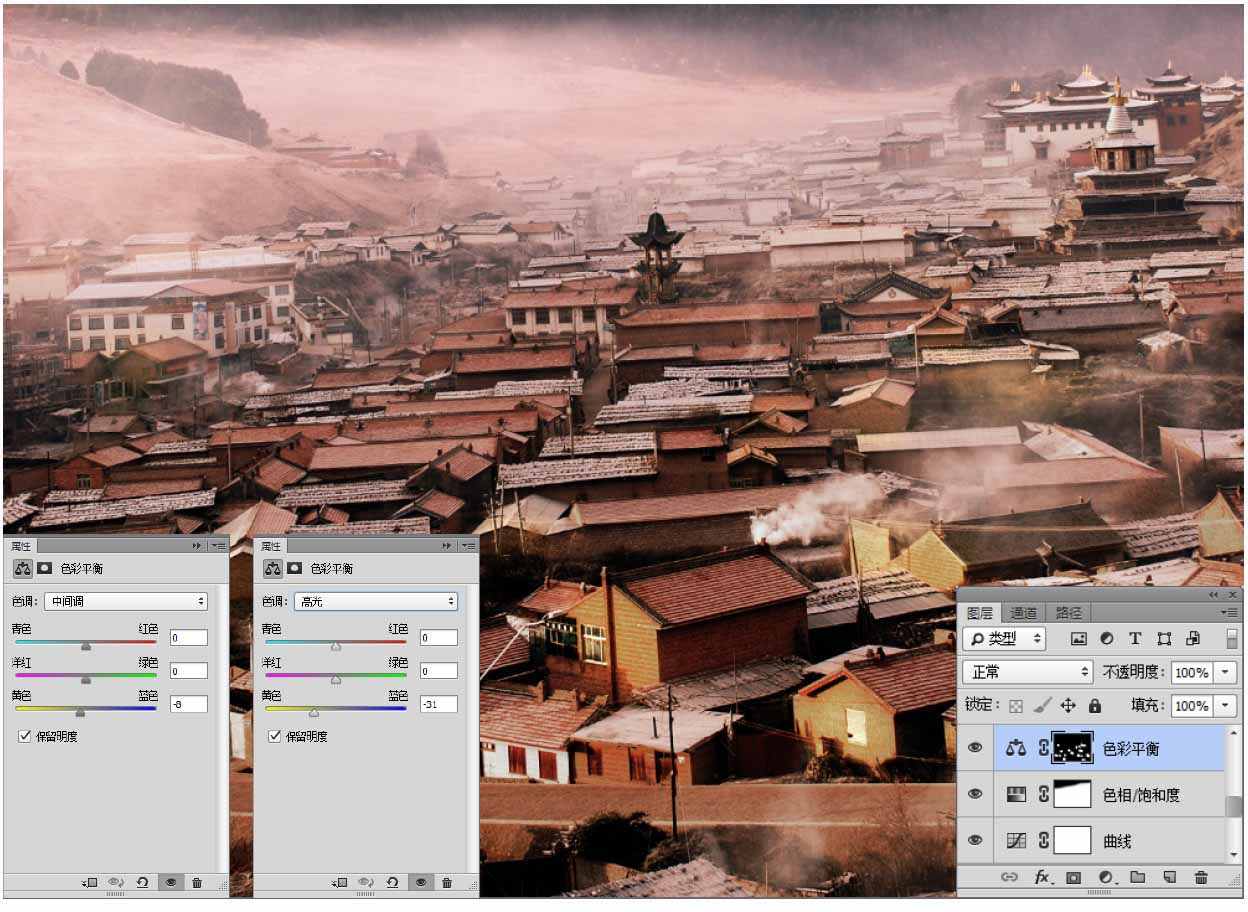1248x912 pixels.
Task: Toggle the mask link on the 色彩平衡 layer
Action: tap(1044, 747)
